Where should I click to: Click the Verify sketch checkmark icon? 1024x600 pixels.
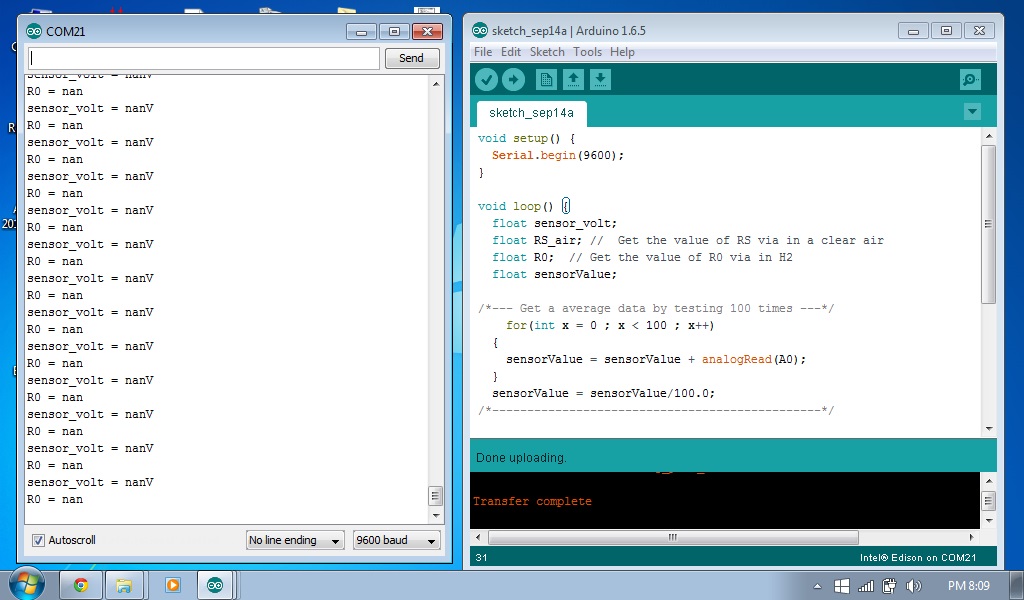pyautogui.click(x=487, y=80)
